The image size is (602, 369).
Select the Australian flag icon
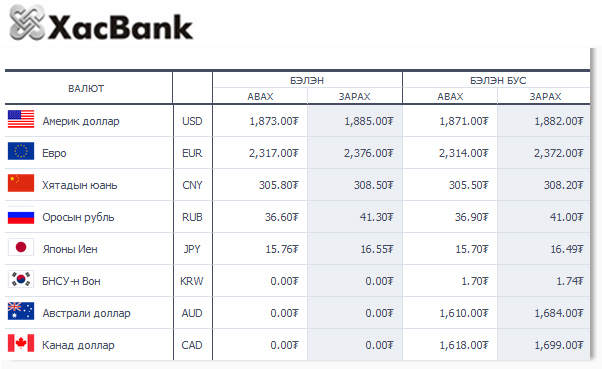[x=21, y=311]
